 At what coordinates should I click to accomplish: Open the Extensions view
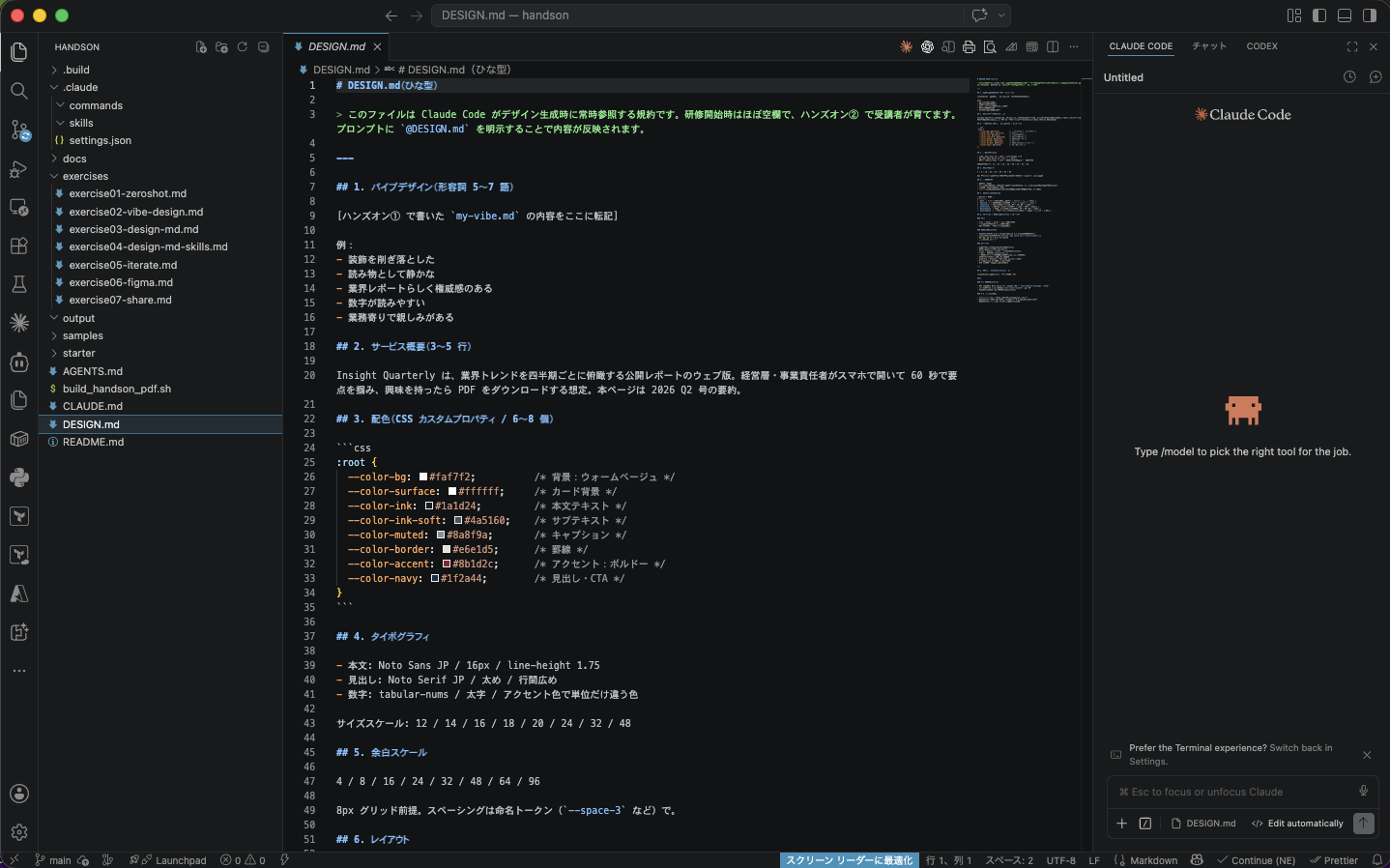click(x=18, y=246)
